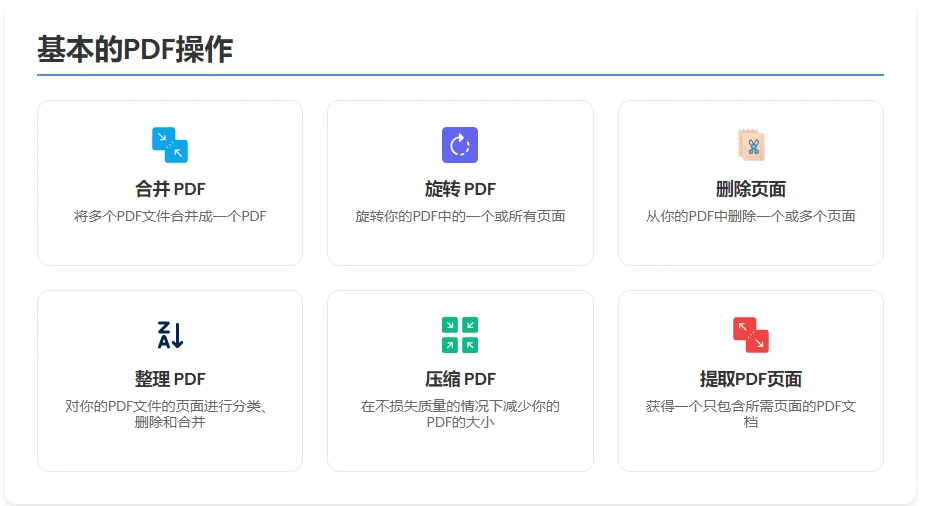Open the 整理 PDF title link
Screen dimensions: 927x506
point(170,379)
